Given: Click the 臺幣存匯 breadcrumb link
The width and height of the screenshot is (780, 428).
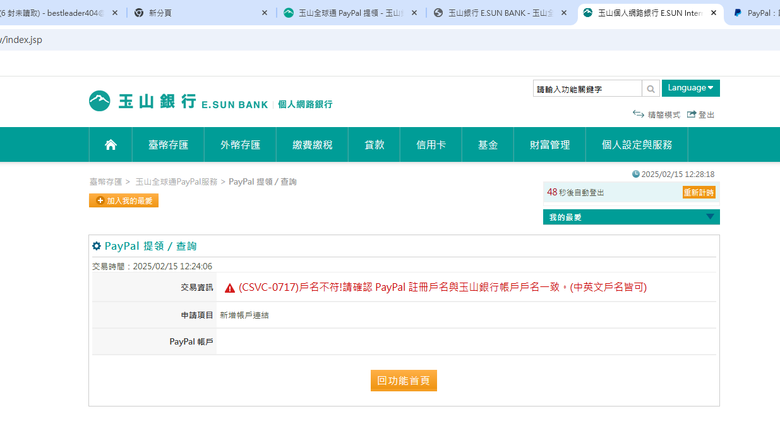Looking at the screenshot, I should click(x=105, y=182).
